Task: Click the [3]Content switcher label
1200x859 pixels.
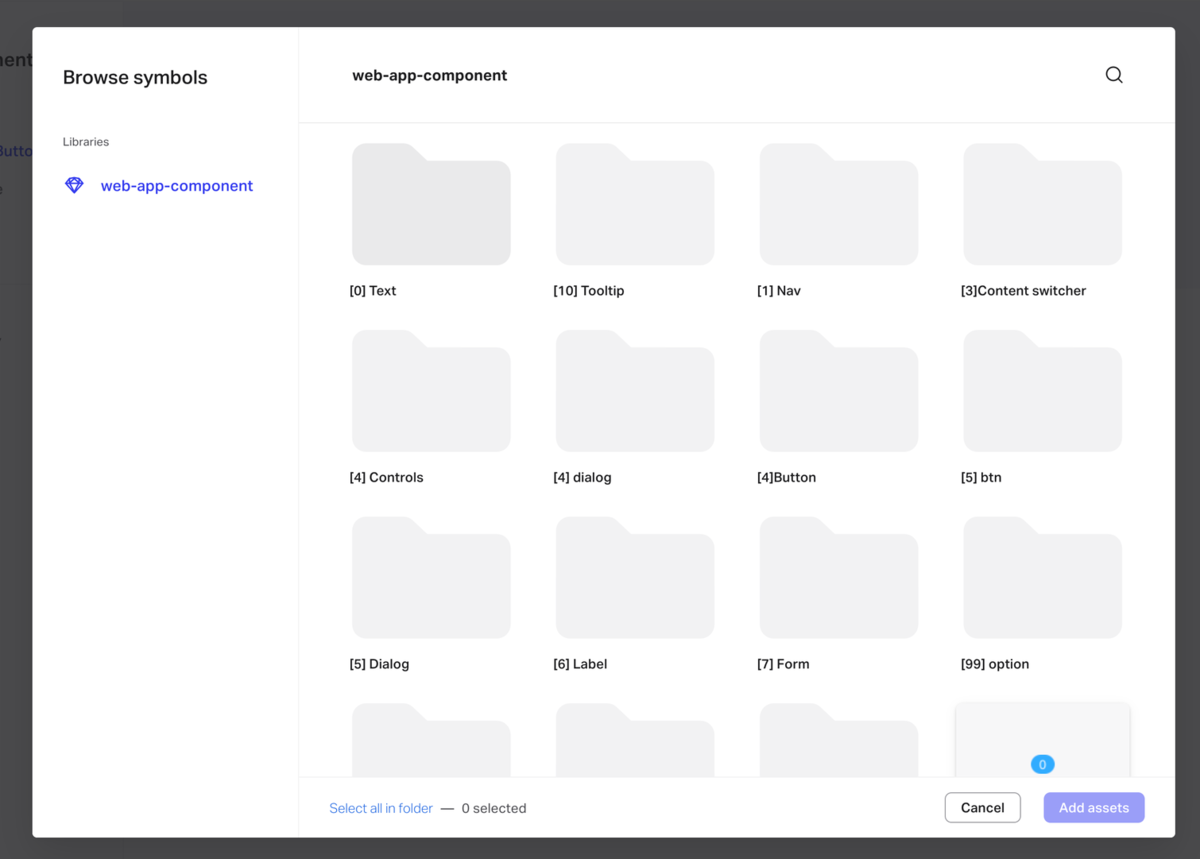Action: pyautogui.click(x=1023, y=291)
